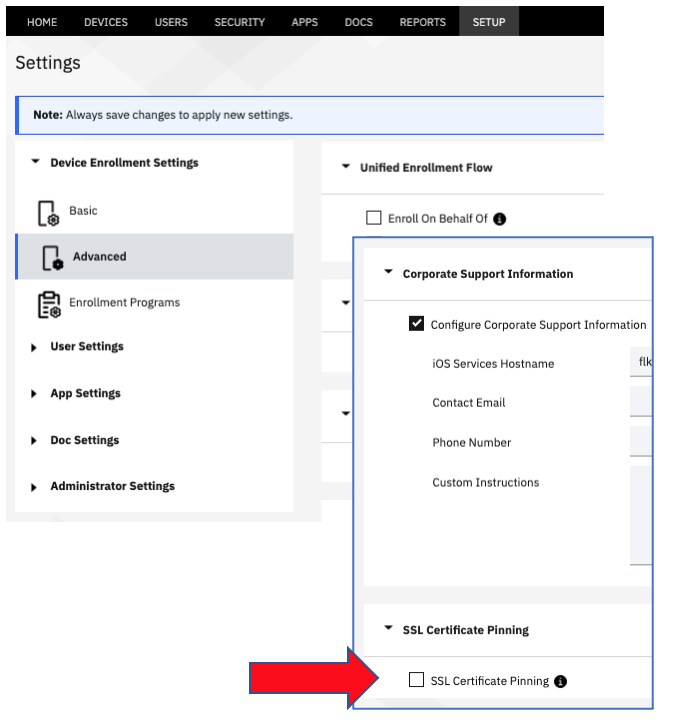Open the DOCS menu

click(x=358, y=22)
